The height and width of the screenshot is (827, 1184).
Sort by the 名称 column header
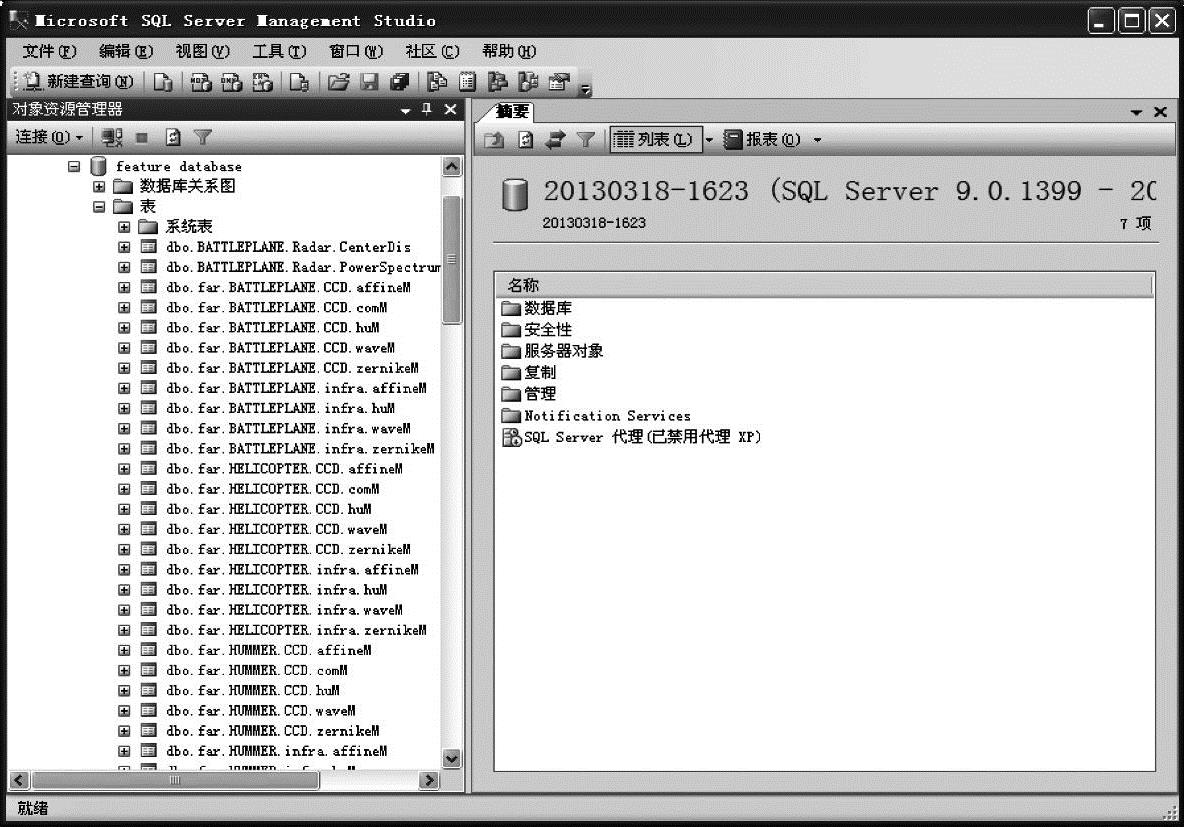pos(824,285)
